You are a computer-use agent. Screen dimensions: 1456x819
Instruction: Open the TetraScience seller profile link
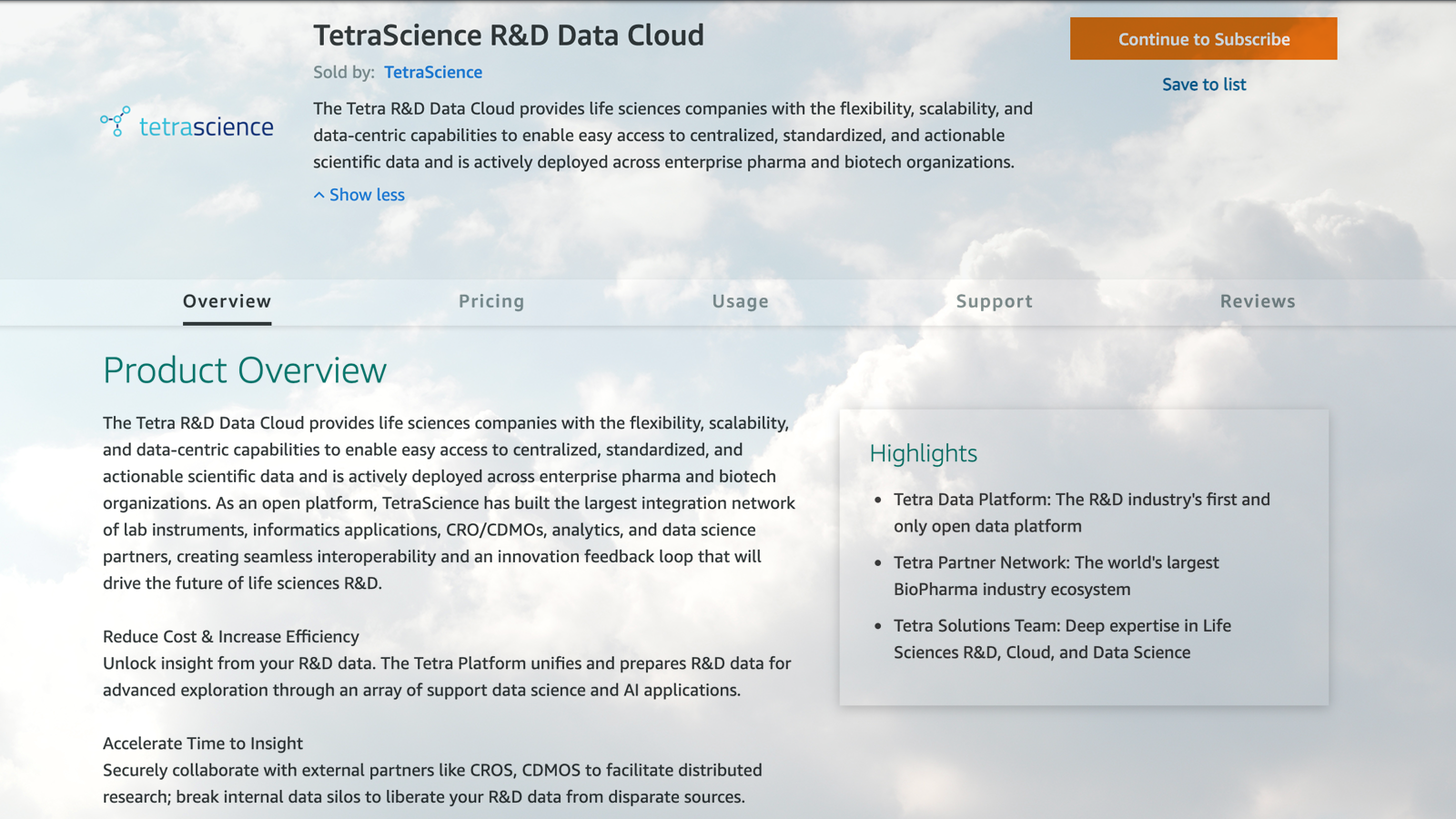[433, 72]
